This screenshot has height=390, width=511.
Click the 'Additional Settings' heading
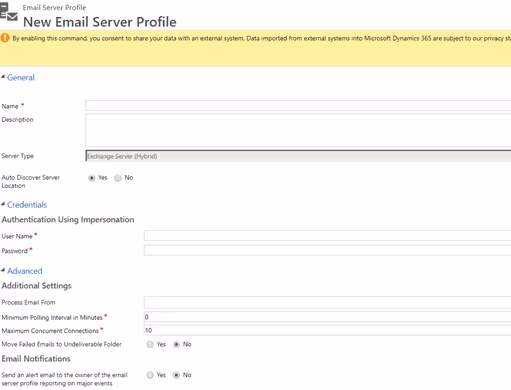tap(37, 286)
